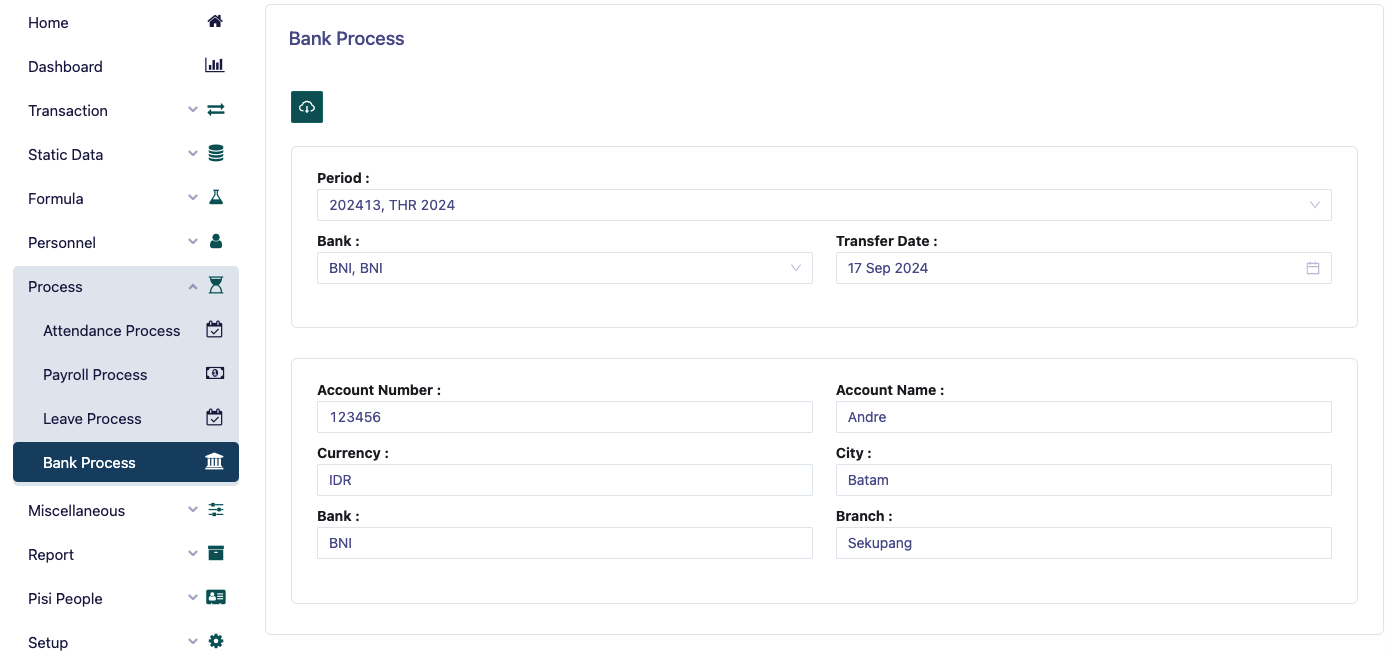
Task: Select the Dashboard bar chart icon
Action: [x=214, y=64]
